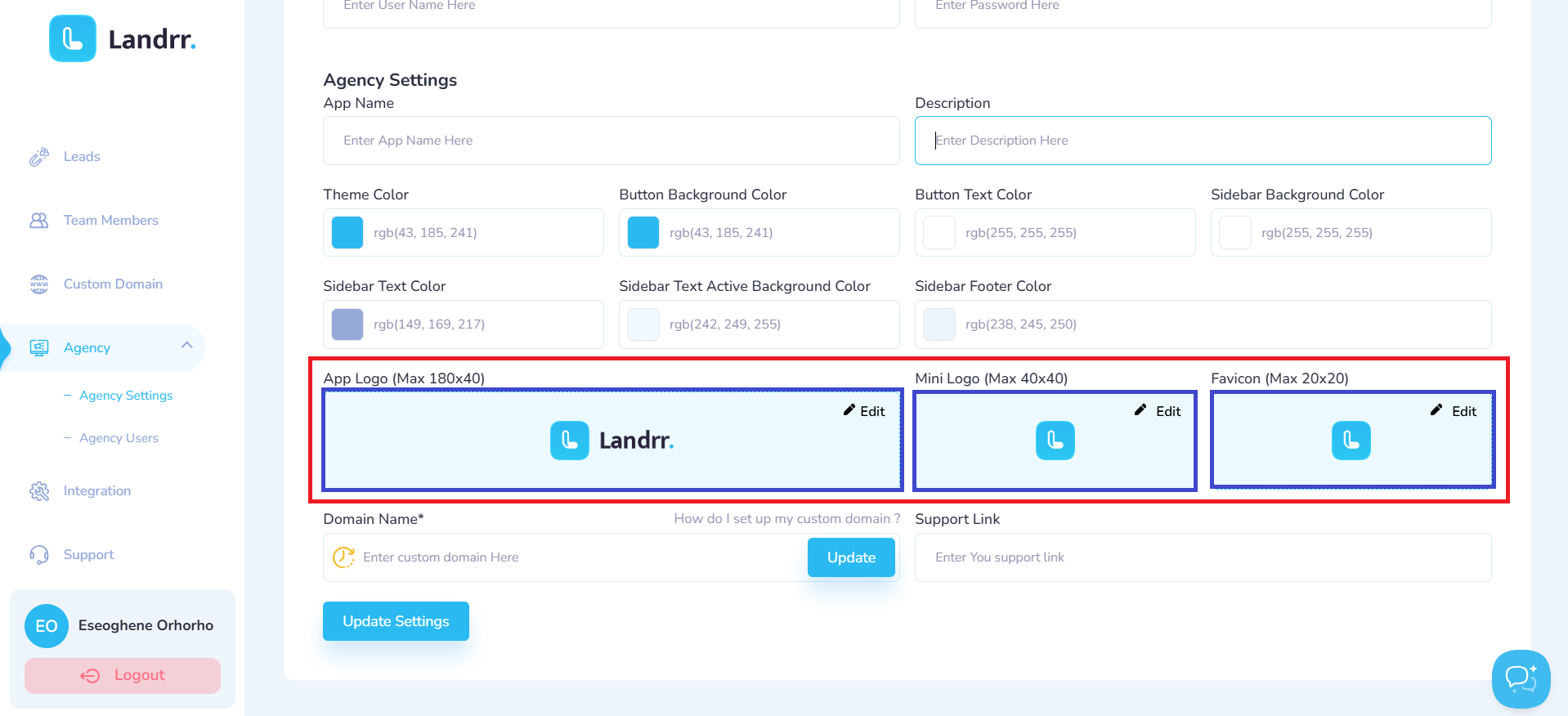Click the domain pending clock icon

point(343,557)
